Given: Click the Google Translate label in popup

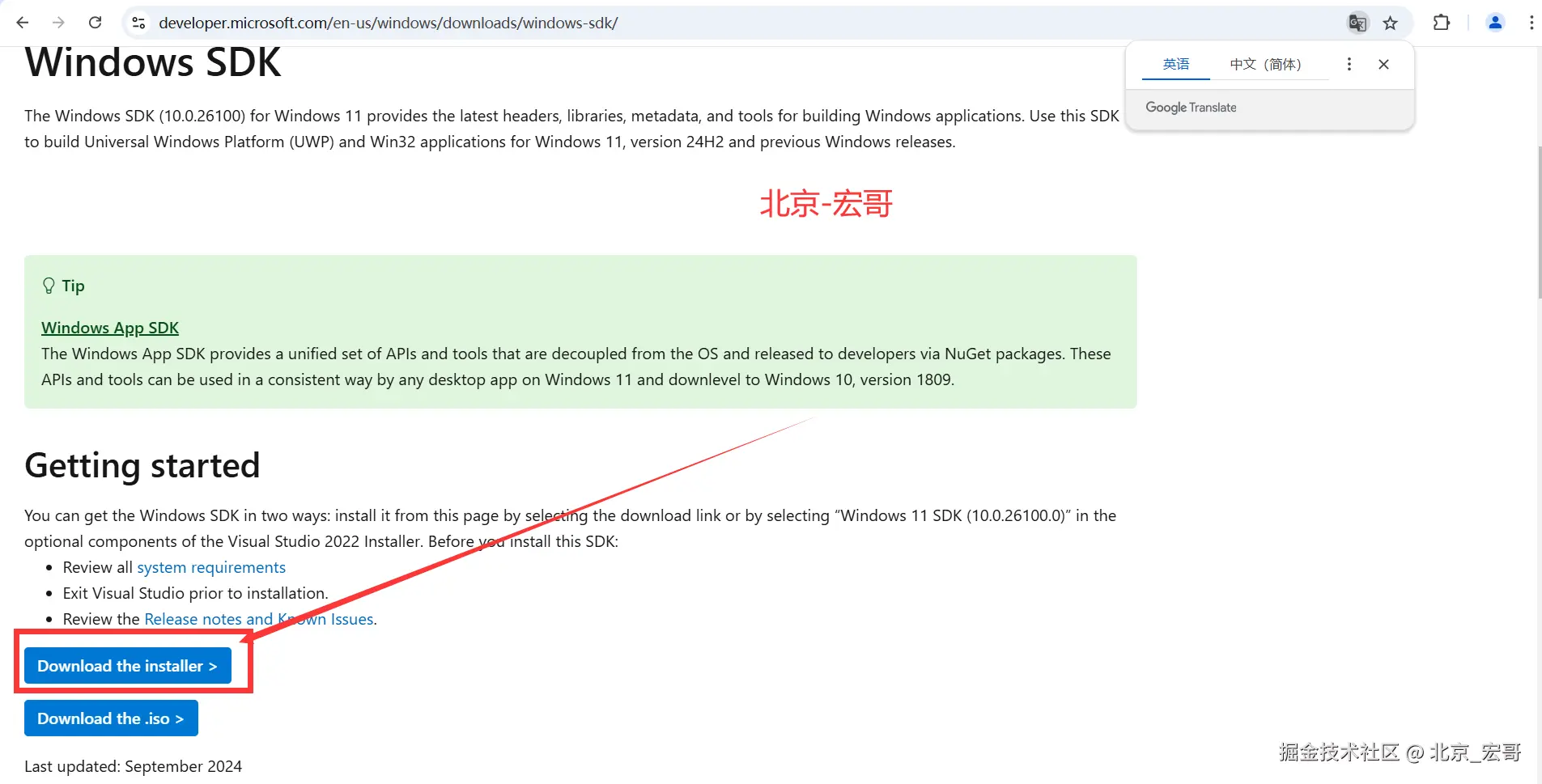Looking at the screenshot, I should click(1191, 108).
